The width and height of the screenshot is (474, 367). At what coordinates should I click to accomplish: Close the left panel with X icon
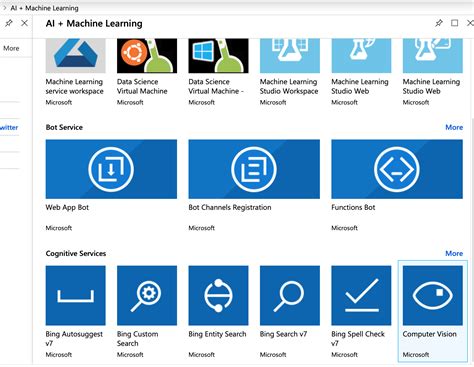click(24, 23)
